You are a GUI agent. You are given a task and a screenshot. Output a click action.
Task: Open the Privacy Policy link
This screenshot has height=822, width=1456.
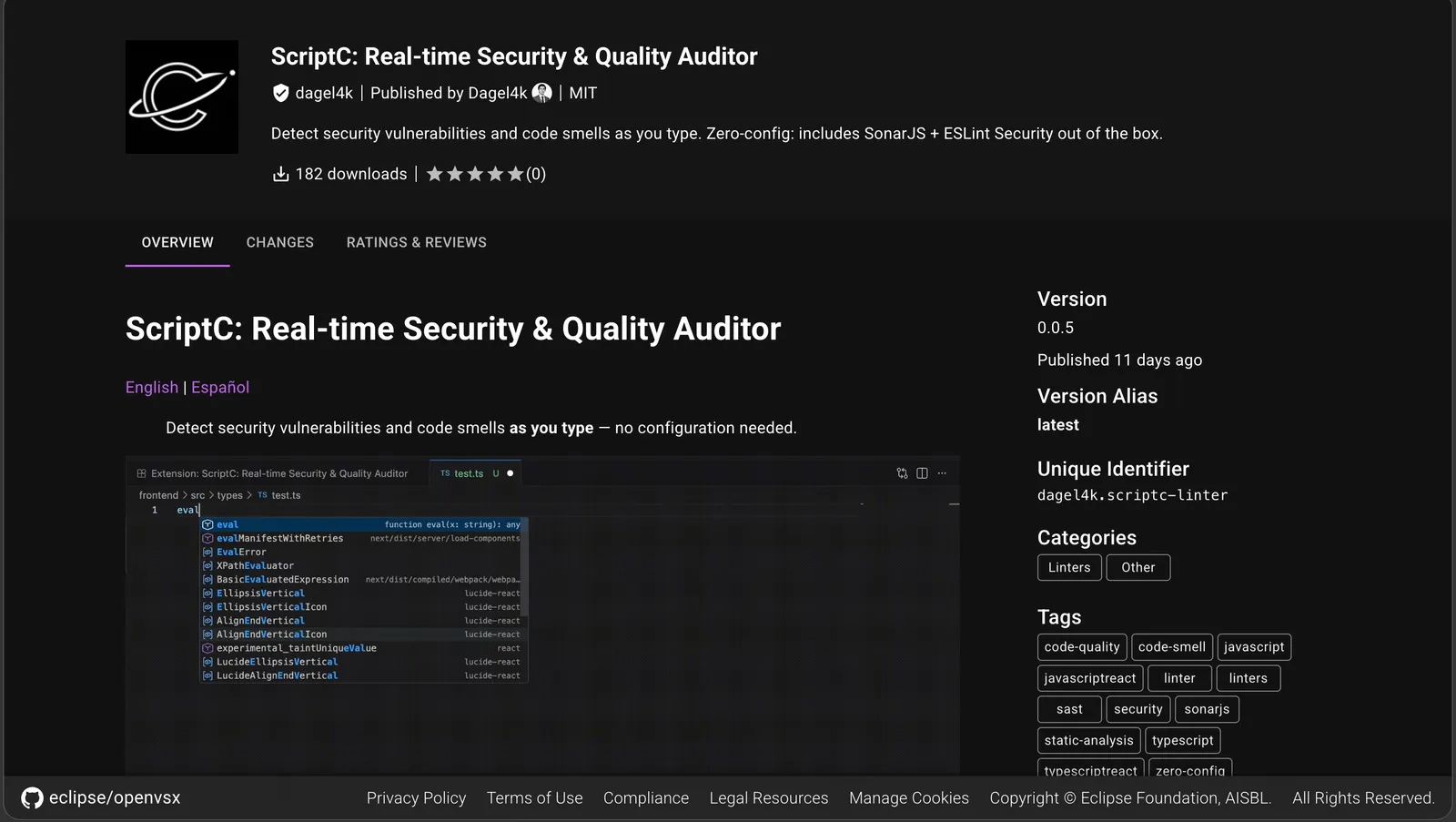pyautogui.click(x=416, y=798)
